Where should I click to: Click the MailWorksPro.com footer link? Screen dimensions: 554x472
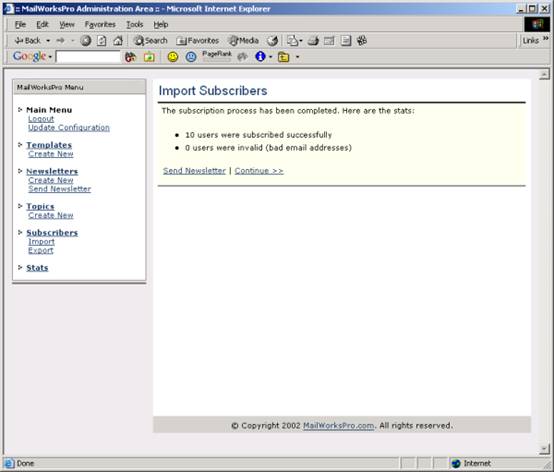[x=338, y=426]
